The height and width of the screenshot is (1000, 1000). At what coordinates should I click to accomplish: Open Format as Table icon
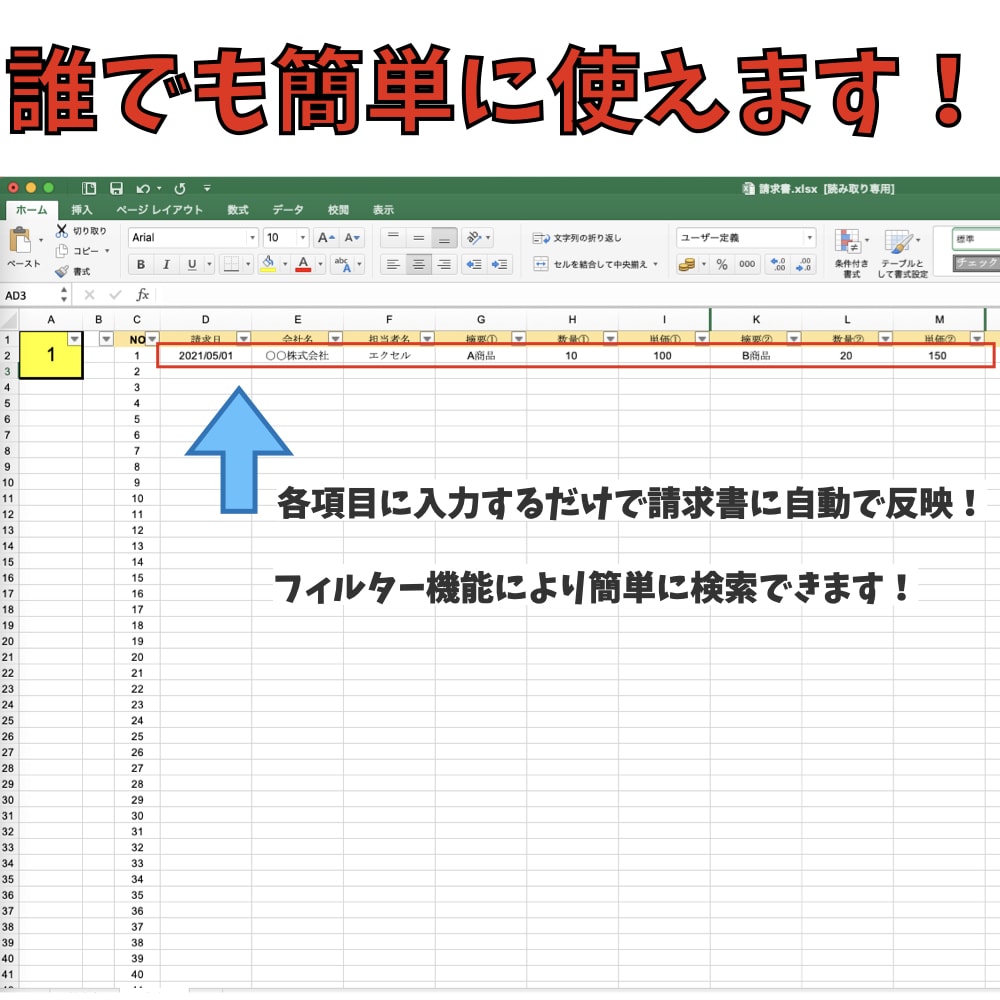pos(898,242)
